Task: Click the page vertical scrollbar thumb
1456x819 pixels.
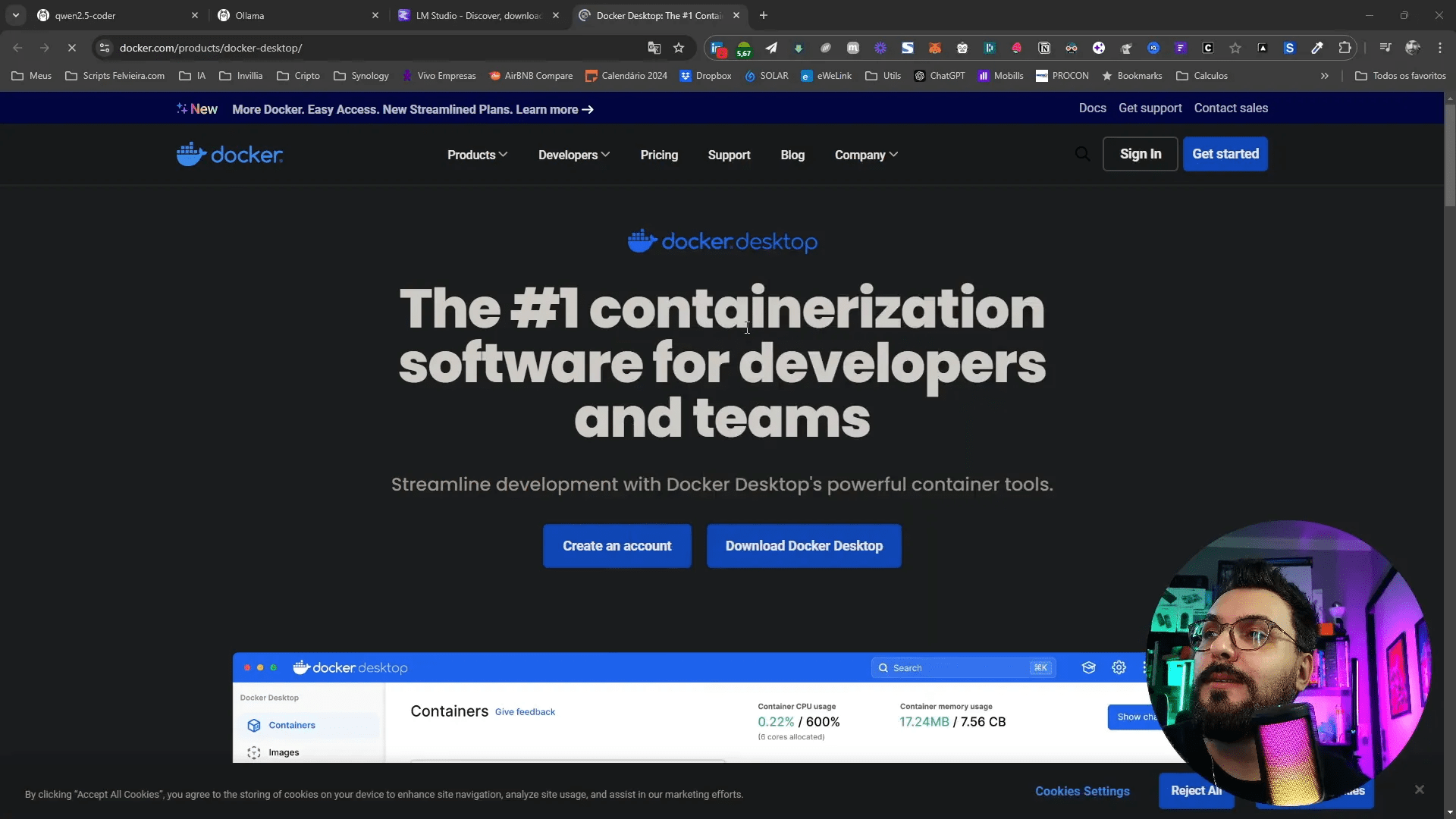Action: coord(1450,155)
